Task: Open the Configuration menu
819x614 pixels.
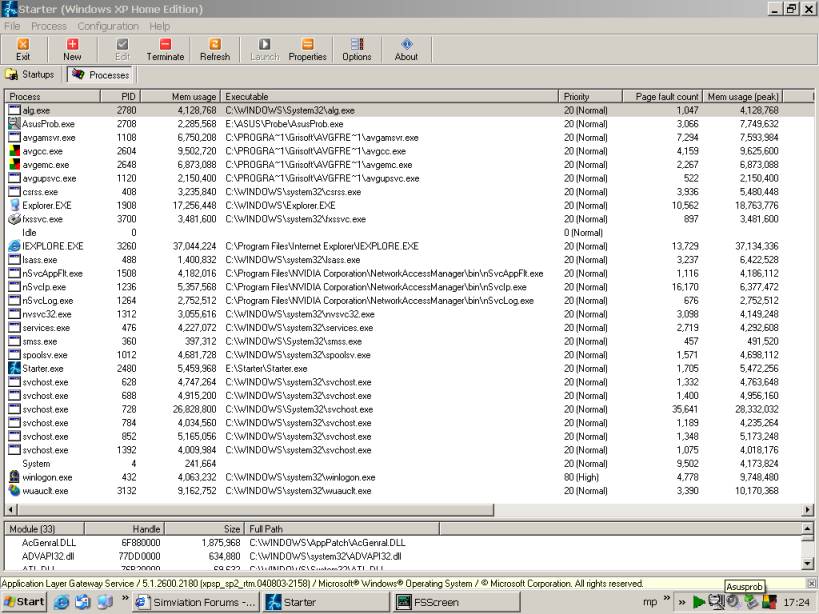Action: [108, 26]
